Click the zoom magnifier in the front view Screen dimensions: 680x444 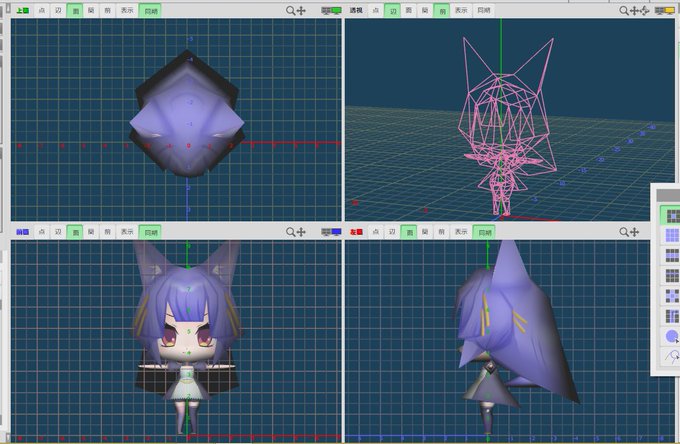(290, 232)
